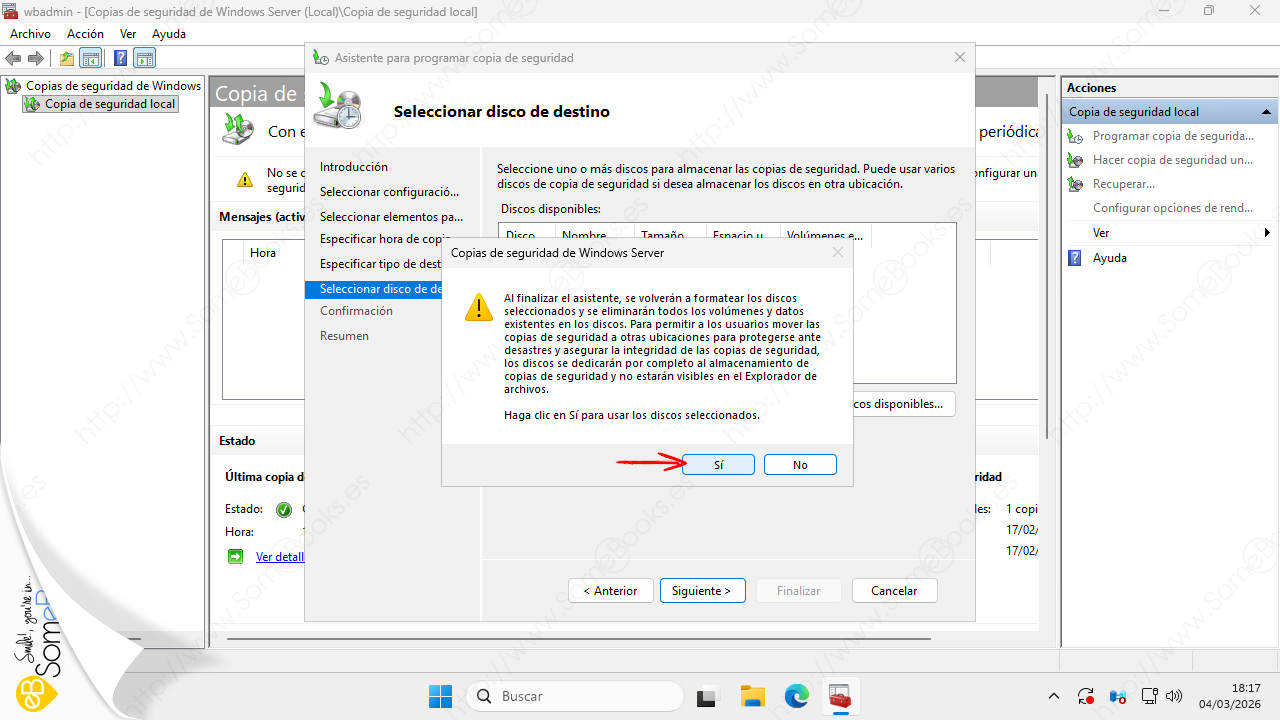The image size is (1280, 720).
Task: Open File Explorer from the taskbar
Action: coord(752,696)
